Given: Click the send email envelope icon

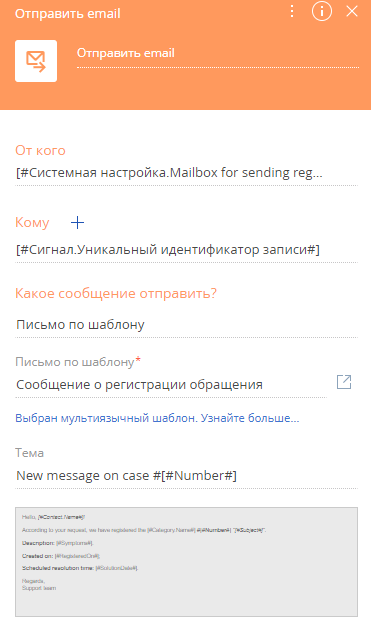Looking at the screenshot, I should click(x=36, y=61).
